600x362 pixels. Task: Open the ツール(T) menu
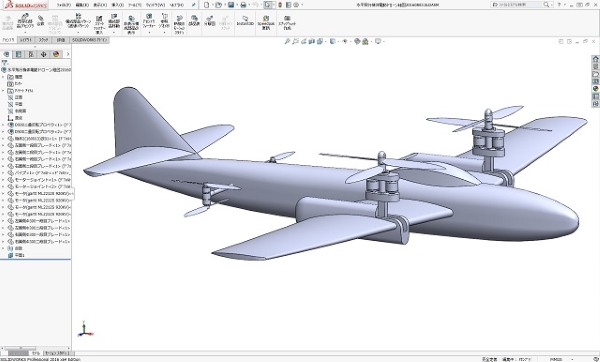click(x=134, y=5)
